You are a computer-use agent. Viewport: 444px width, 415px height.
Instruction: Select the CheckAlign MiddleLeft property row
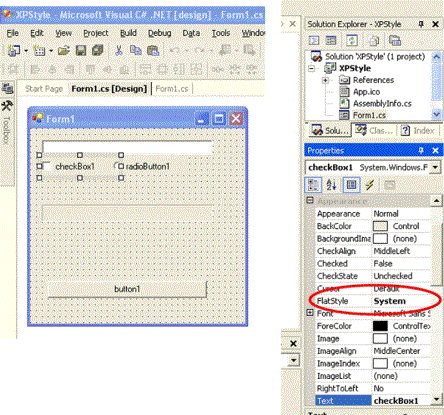[373, 251]
